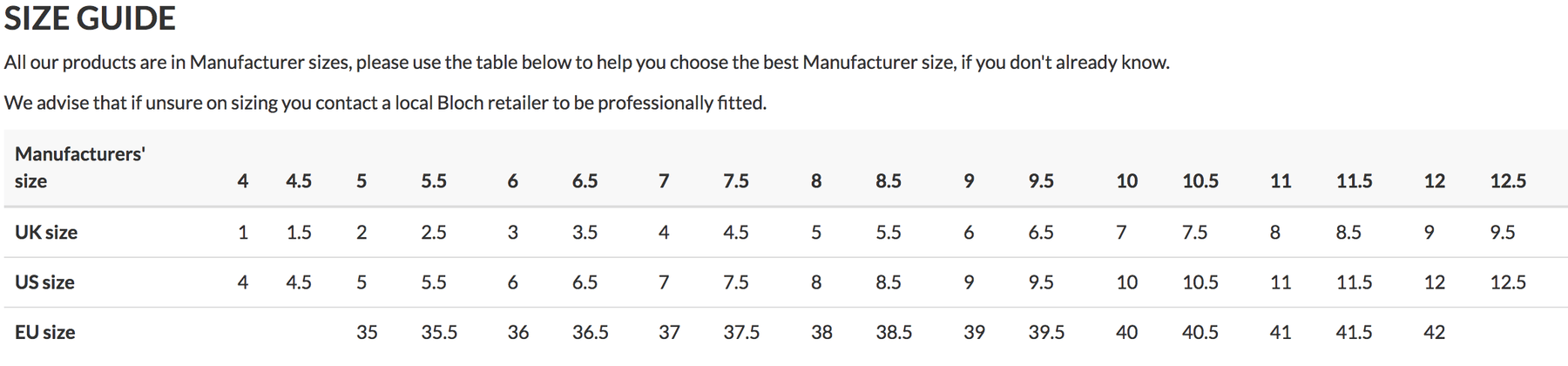
Task: Select Manufacturers' size 4.5 header cell
Action: point(299,181)
